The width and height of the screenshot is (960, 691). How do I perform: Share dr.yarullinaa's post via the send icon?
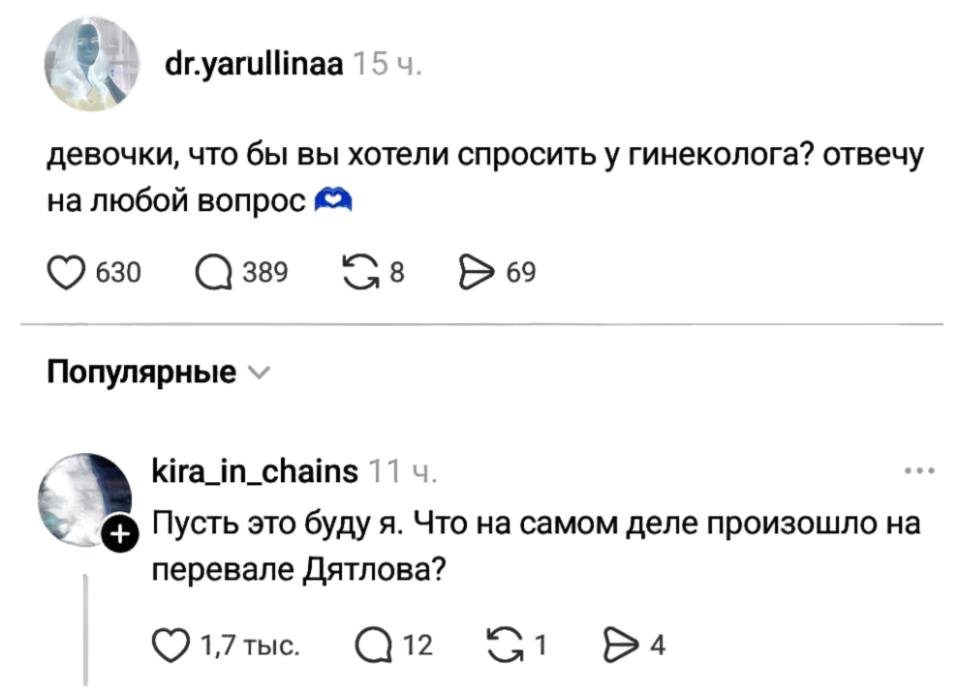pos(478,269)
